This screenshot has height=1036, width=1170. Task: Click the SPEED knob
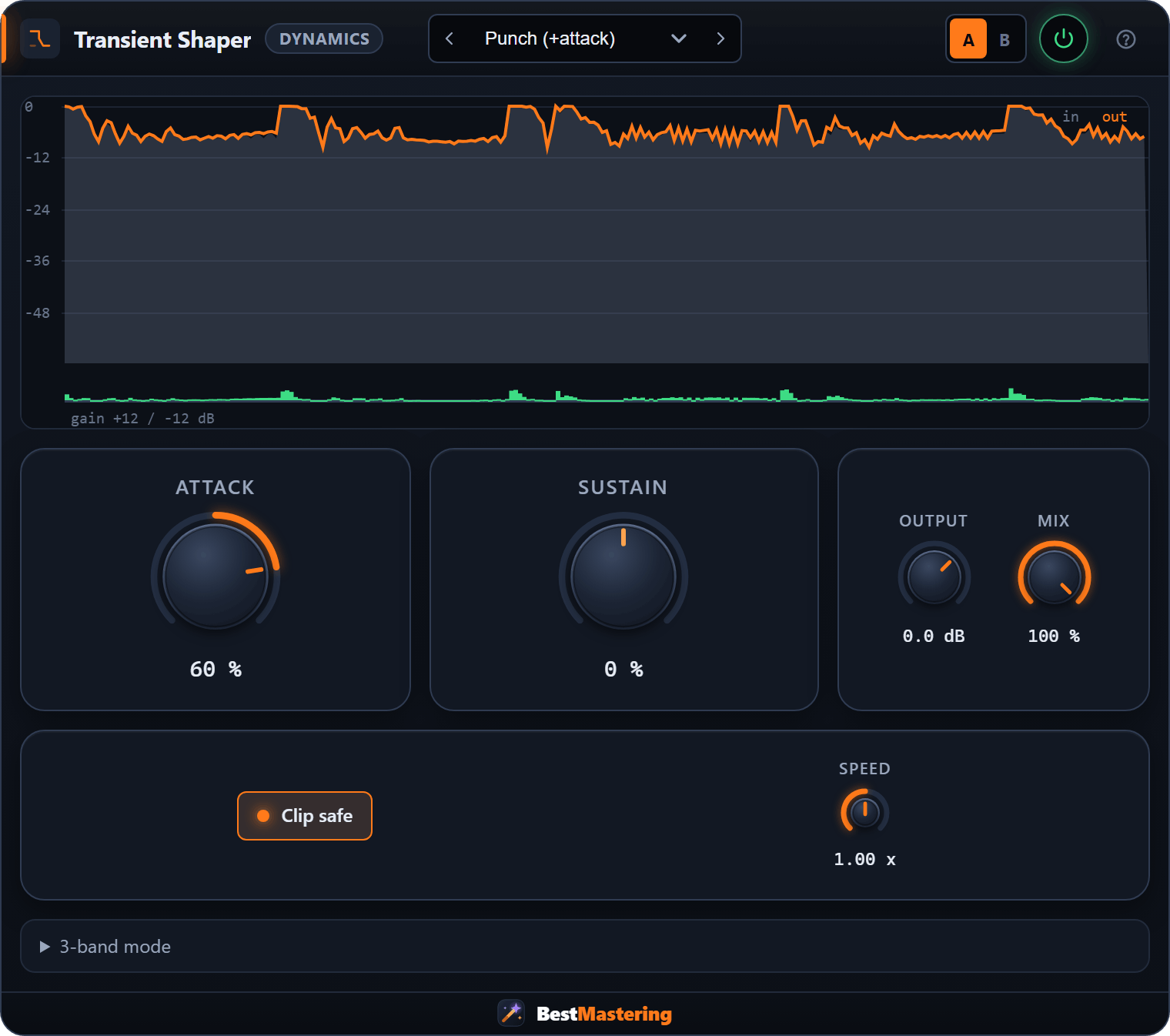(864, 812)
